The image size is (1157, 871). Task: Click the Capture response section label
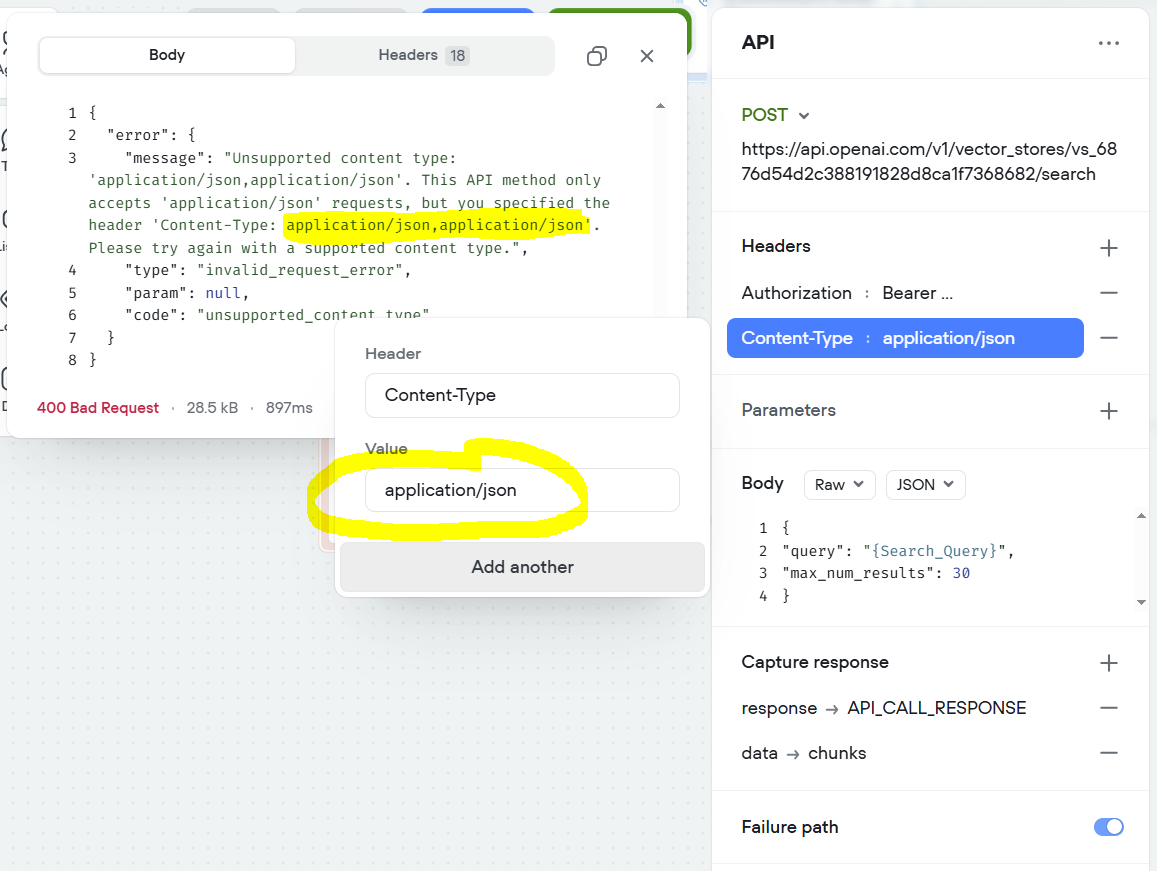815,662
